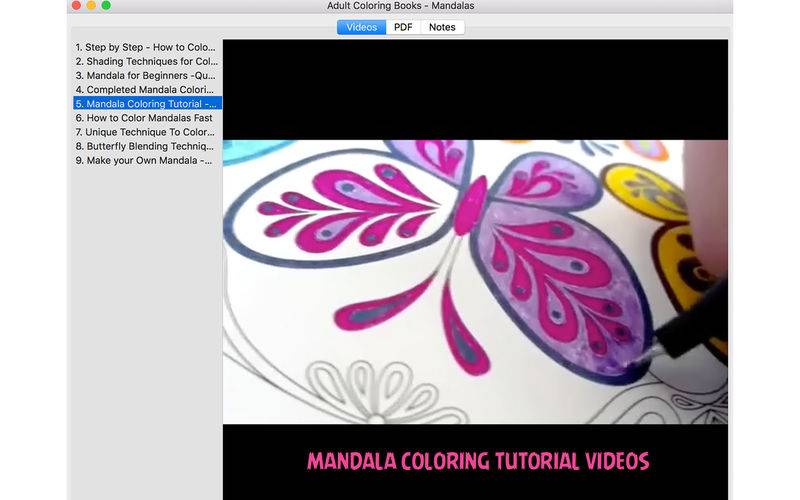Select video 3 Mandala for Beginners
The image size is (800, 500).
pyautogui.click(x=147, y=76)
